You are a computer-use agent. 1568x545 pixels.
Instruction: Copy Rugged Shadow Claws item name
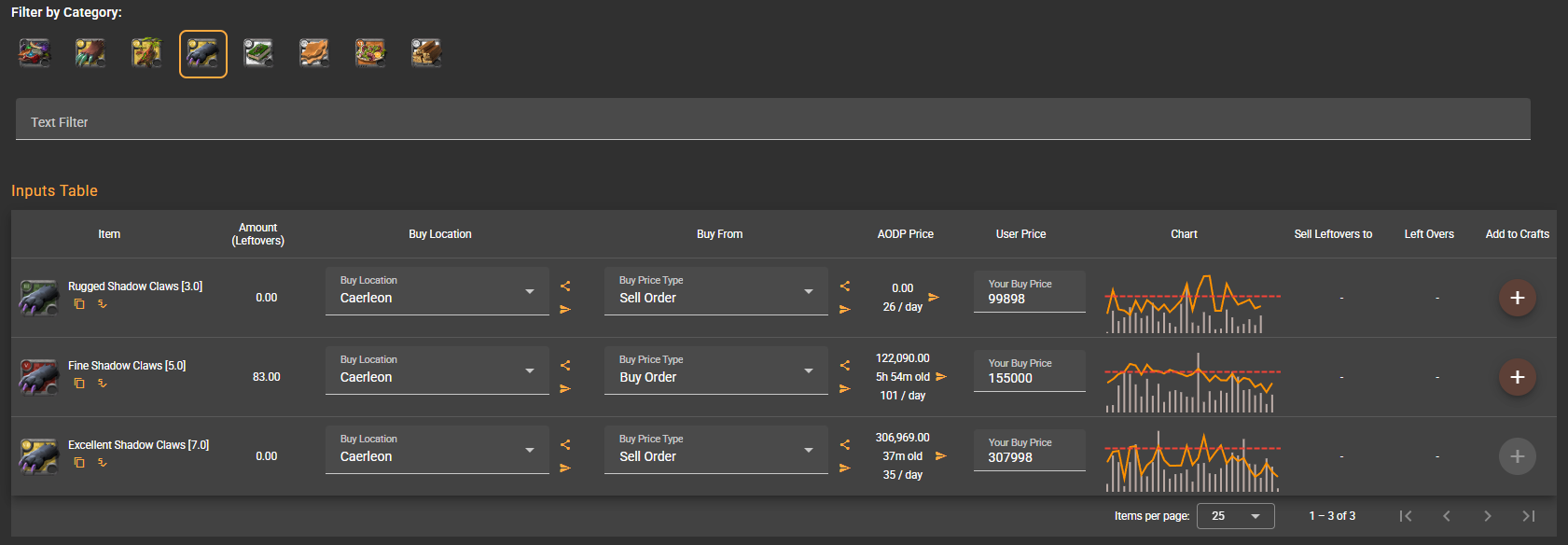point(79,304)
